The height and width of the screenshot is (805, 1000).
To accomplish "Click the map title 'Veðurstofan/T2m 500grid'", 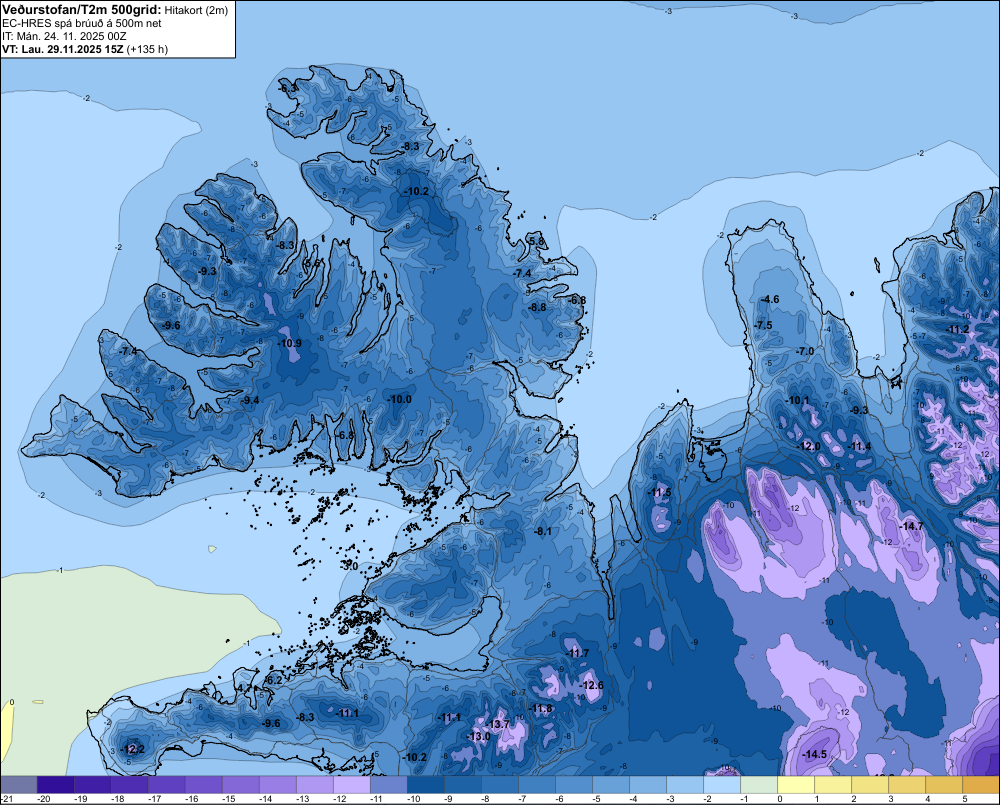I will click(80, 10).
